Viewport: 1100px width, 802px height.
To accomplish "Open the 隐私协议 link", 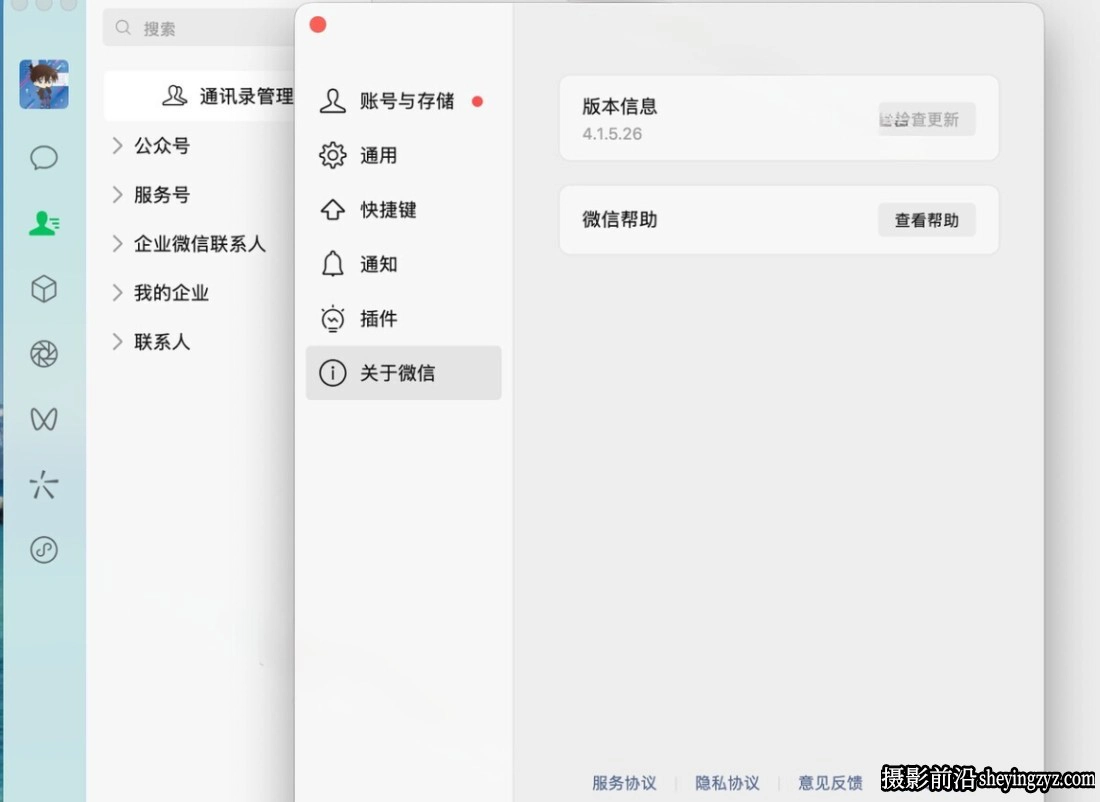I will (727, 782).
